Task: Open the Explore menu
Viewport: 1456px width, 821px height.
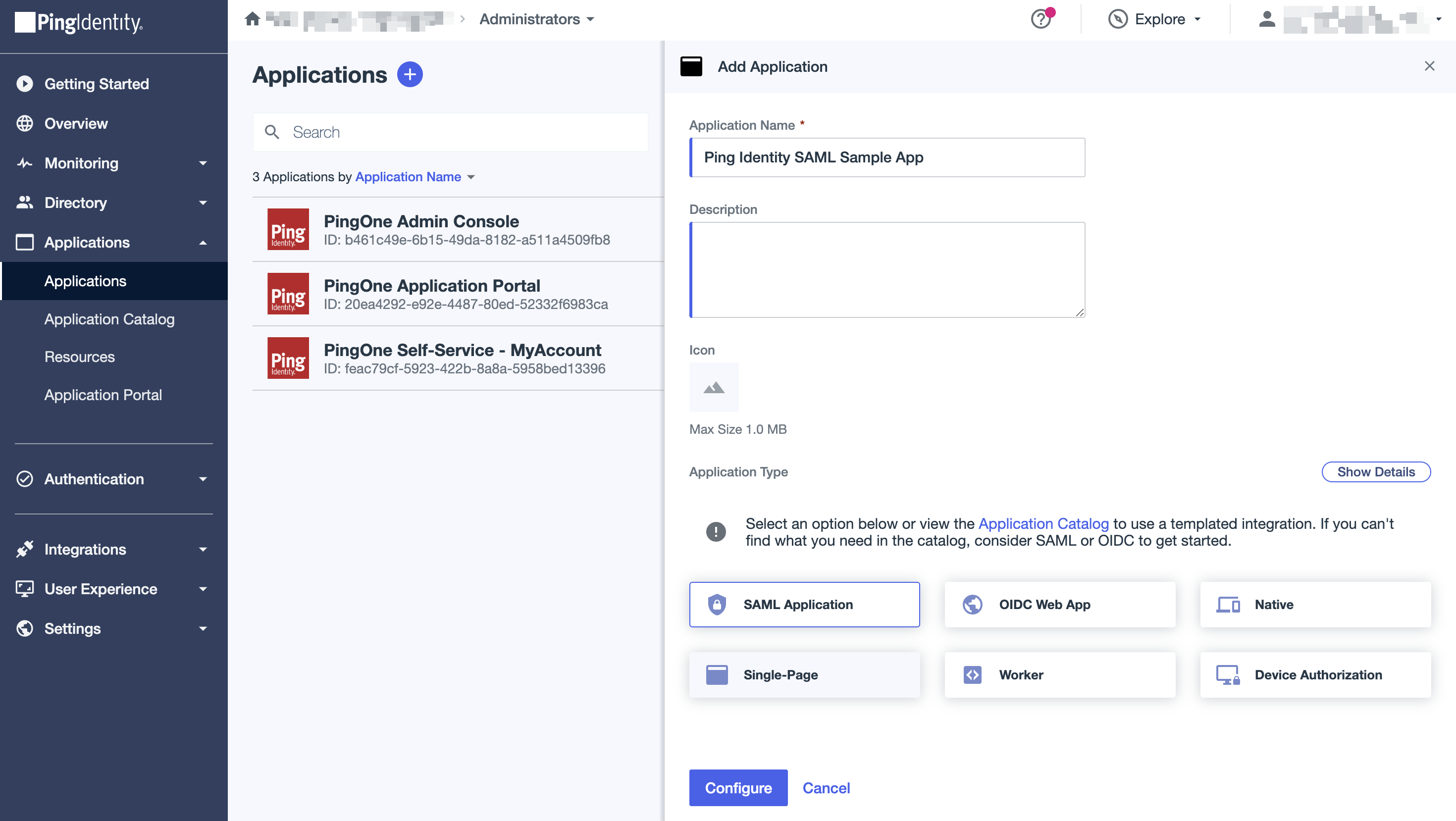Action: click(x=1155, y=19)
